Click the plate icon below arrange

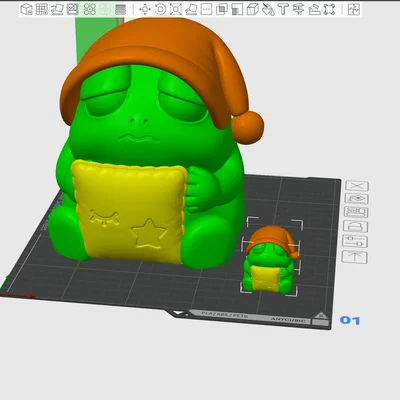[356, 227]
